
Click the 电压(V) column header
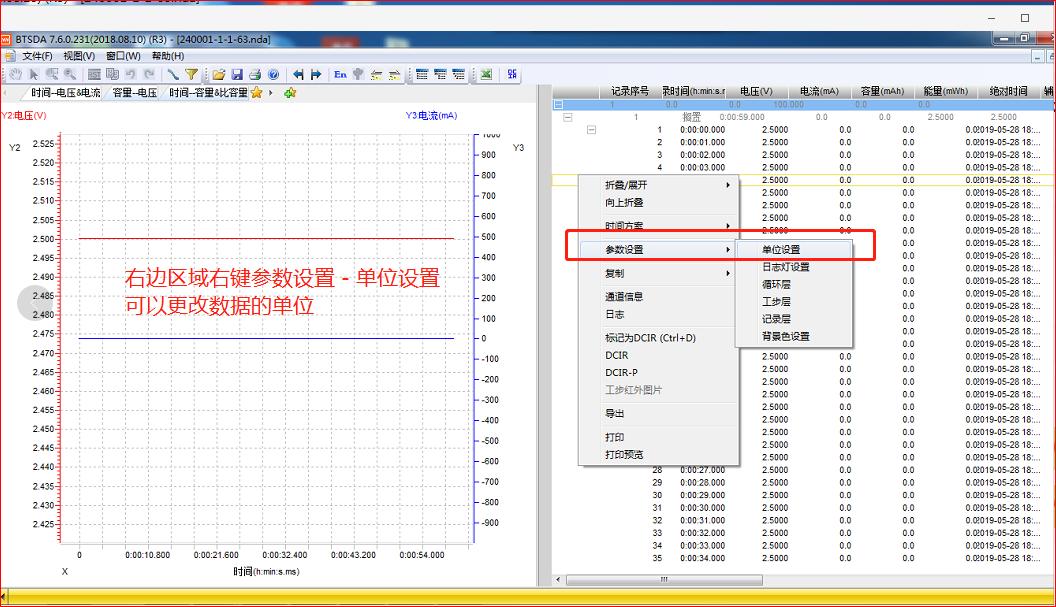[756, 91]
